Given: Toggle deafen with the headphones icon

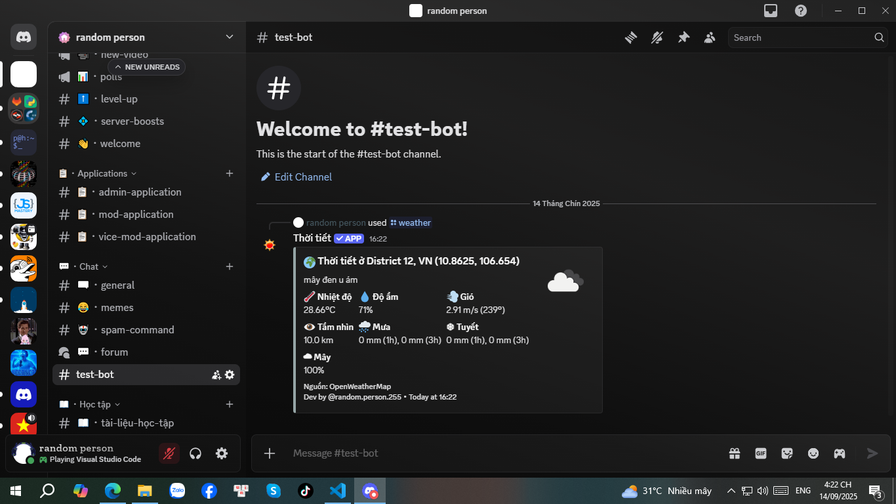Looking at the screenshot, I should point(196,453).
